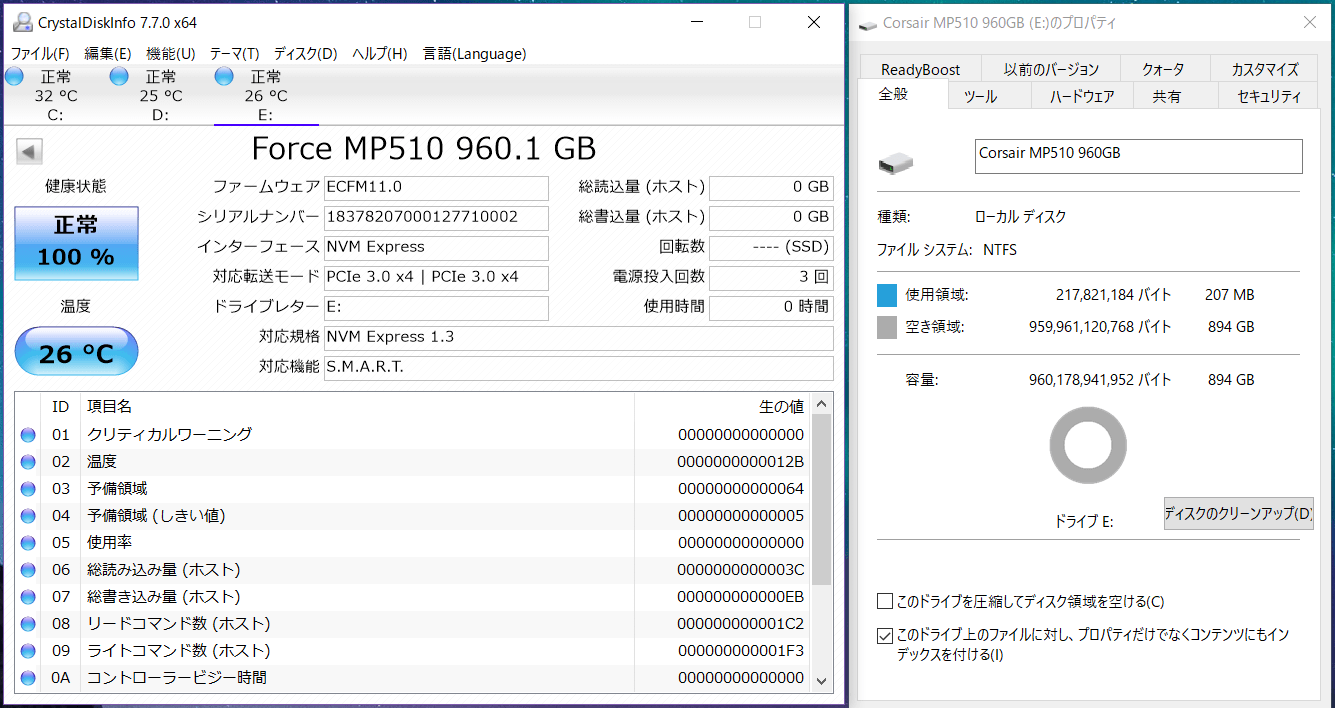Click the SMART list scrollbar thumb
The image size is (1335, 708).
822,499
